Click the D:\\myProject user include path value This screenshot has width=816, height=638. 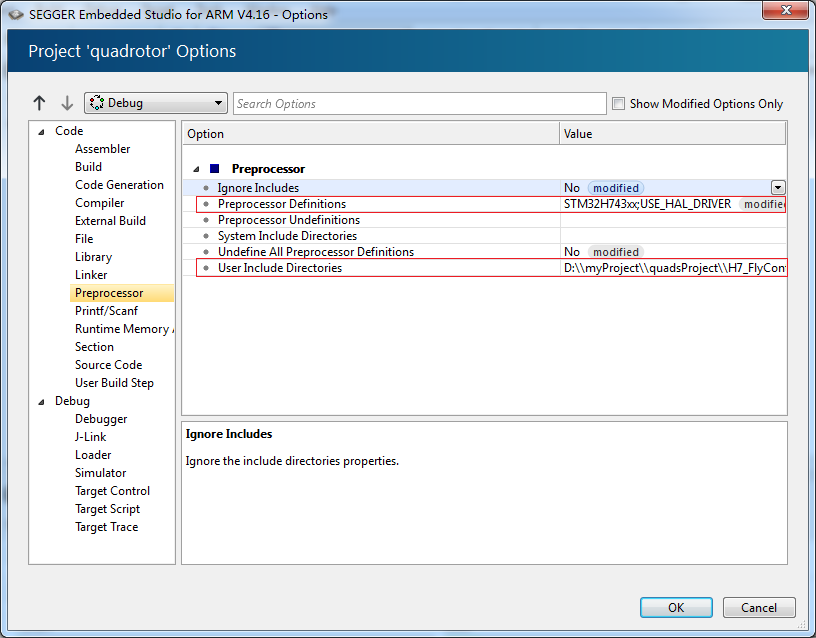(674, 268)
